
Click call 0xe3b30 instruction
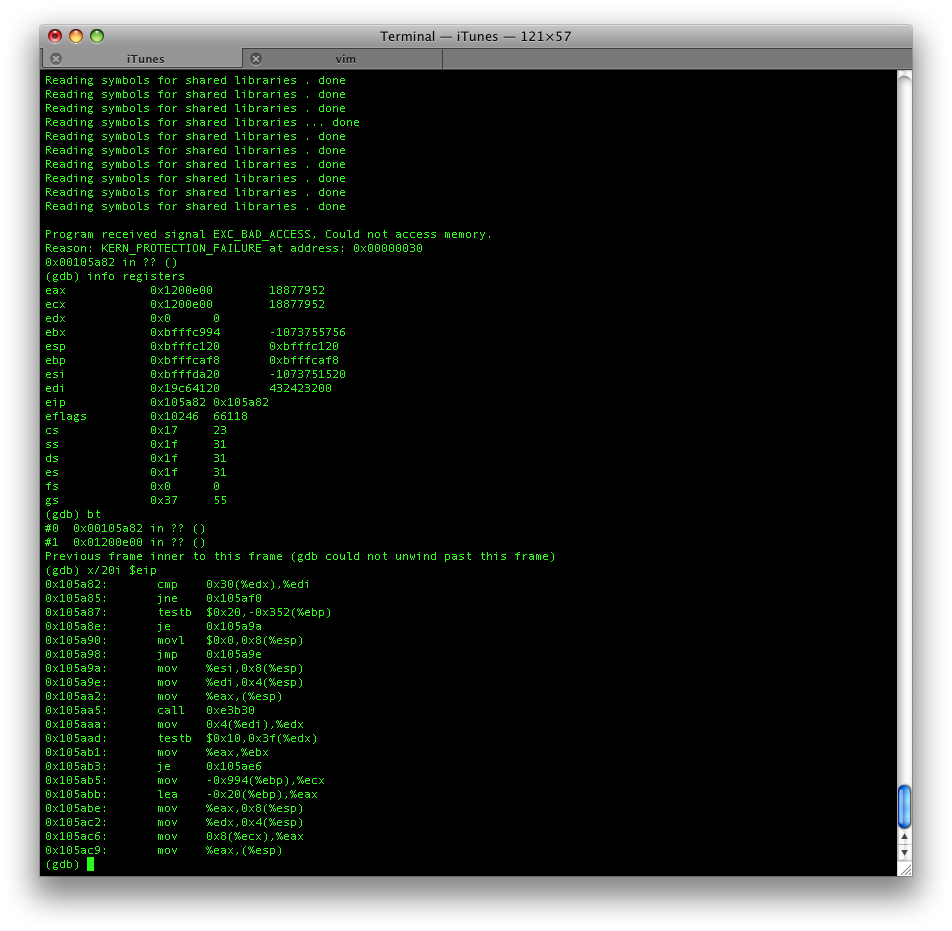click(206, 711)
